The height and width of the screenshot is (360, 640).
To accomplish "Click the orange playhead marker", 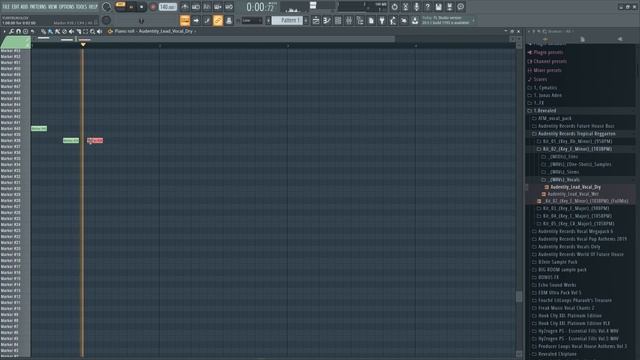I will (x=83, y=44).
